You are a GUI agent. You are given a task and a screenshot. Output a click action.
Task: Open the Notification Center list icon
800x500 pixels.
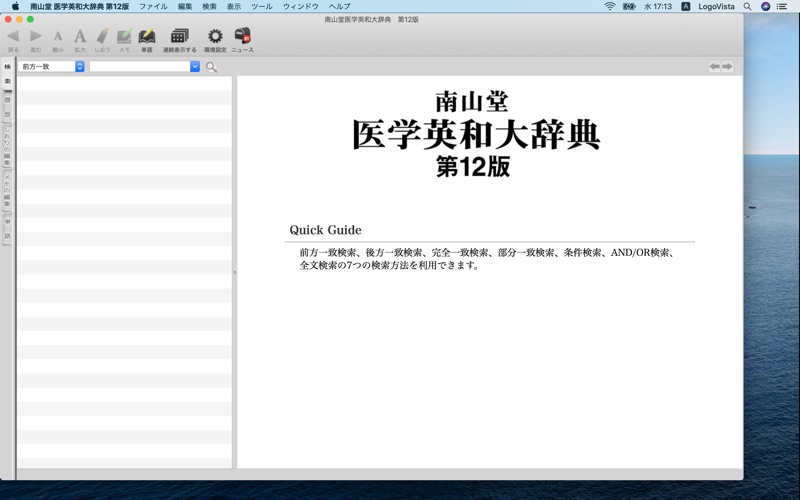tap(782, 7)
